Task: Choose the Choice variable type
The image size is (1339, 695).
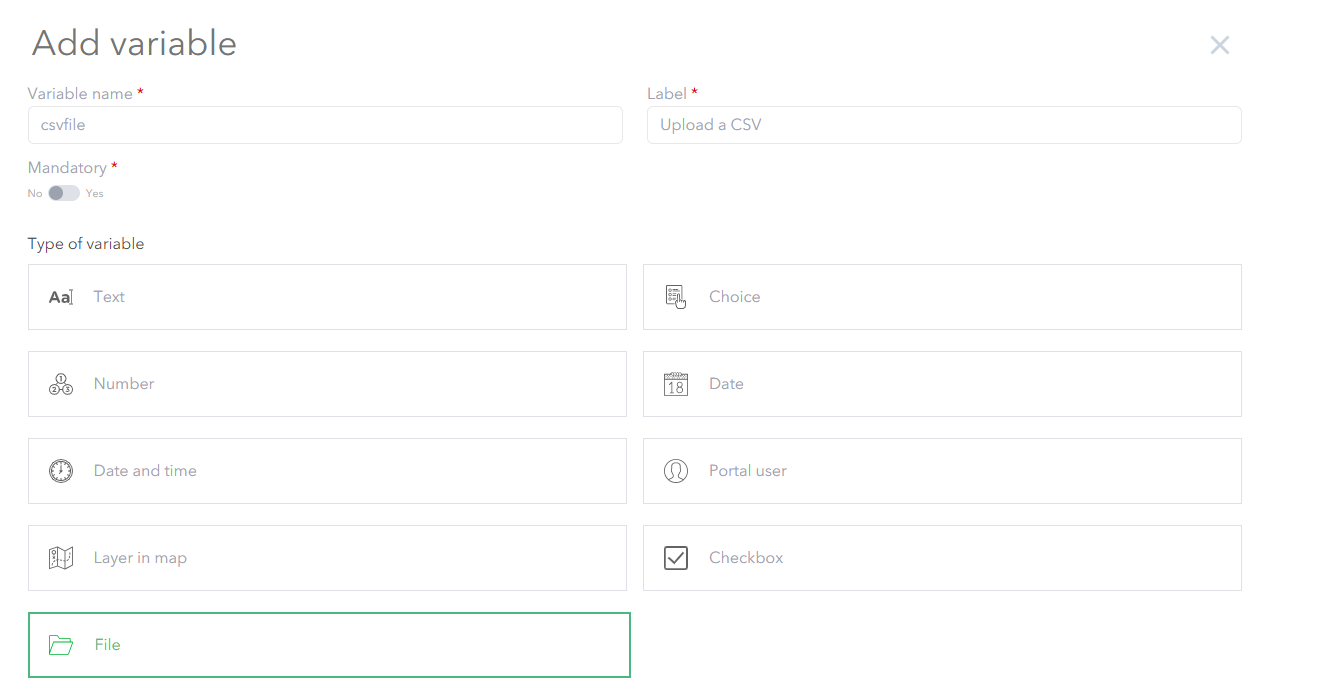Action: tap(942, 297)
